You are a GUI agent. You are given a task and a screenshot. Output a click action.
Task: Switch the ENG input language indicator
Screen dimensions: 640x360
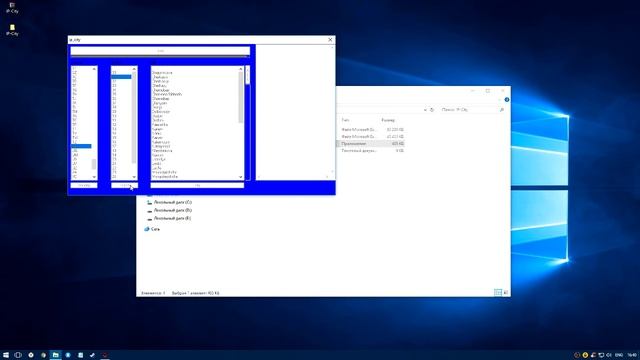619,355
